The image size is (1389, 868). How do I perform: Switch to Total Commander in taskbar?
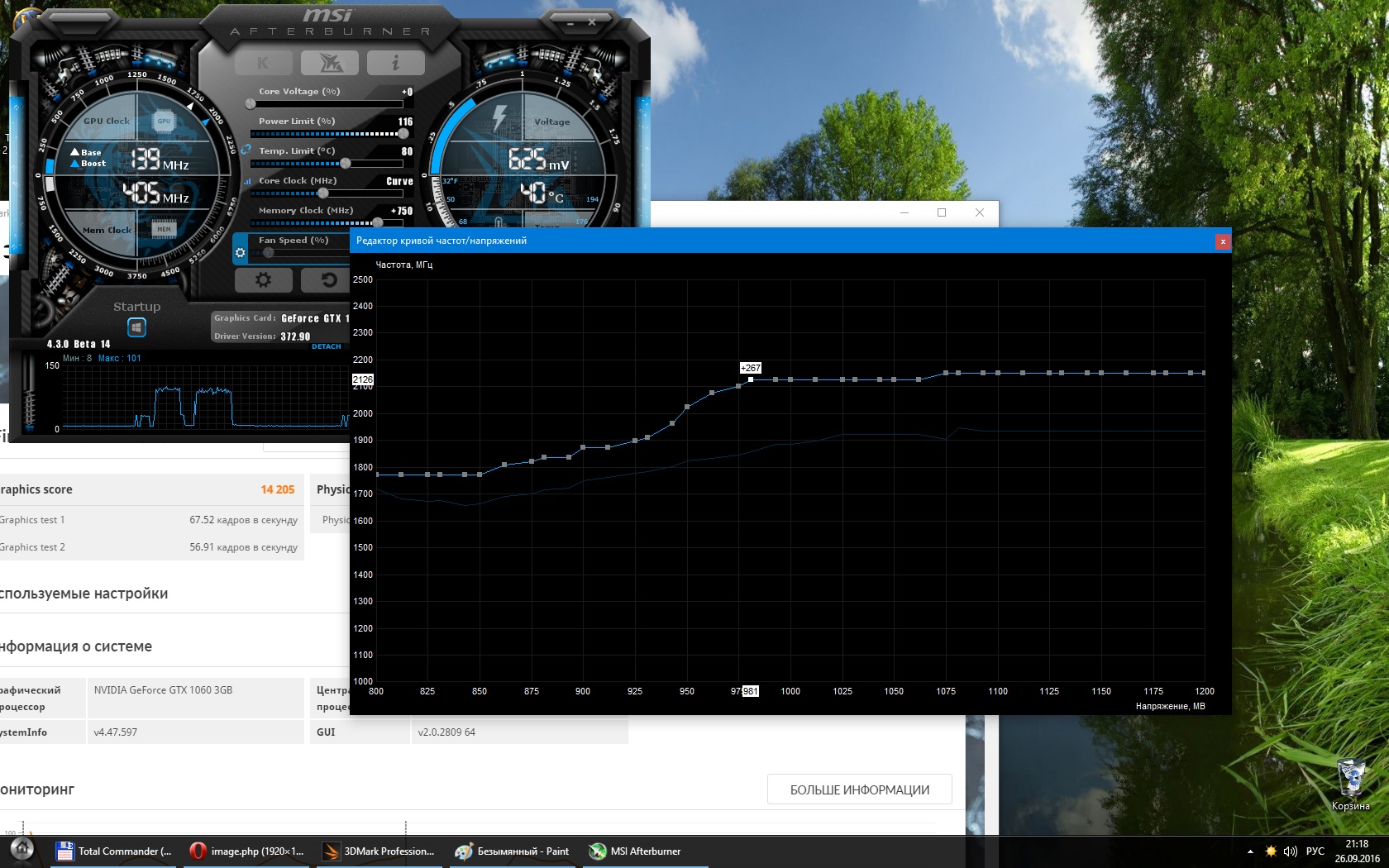(x=114, y=851)
